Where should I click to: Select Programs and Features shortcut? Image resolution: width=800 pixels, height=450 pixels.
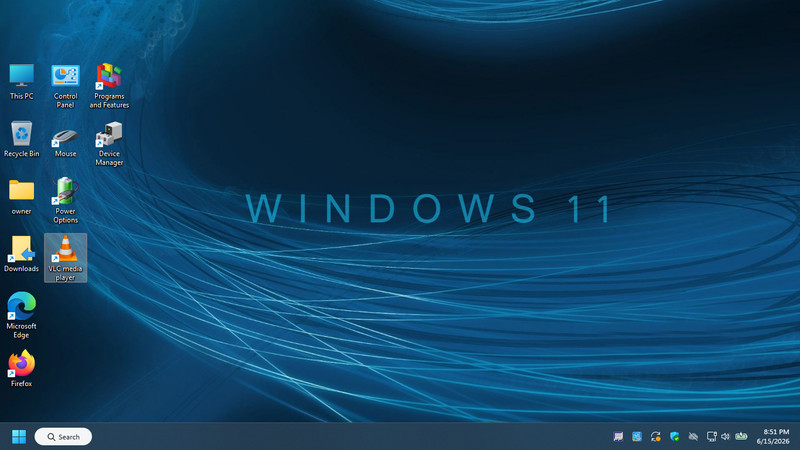pos(109,86)
